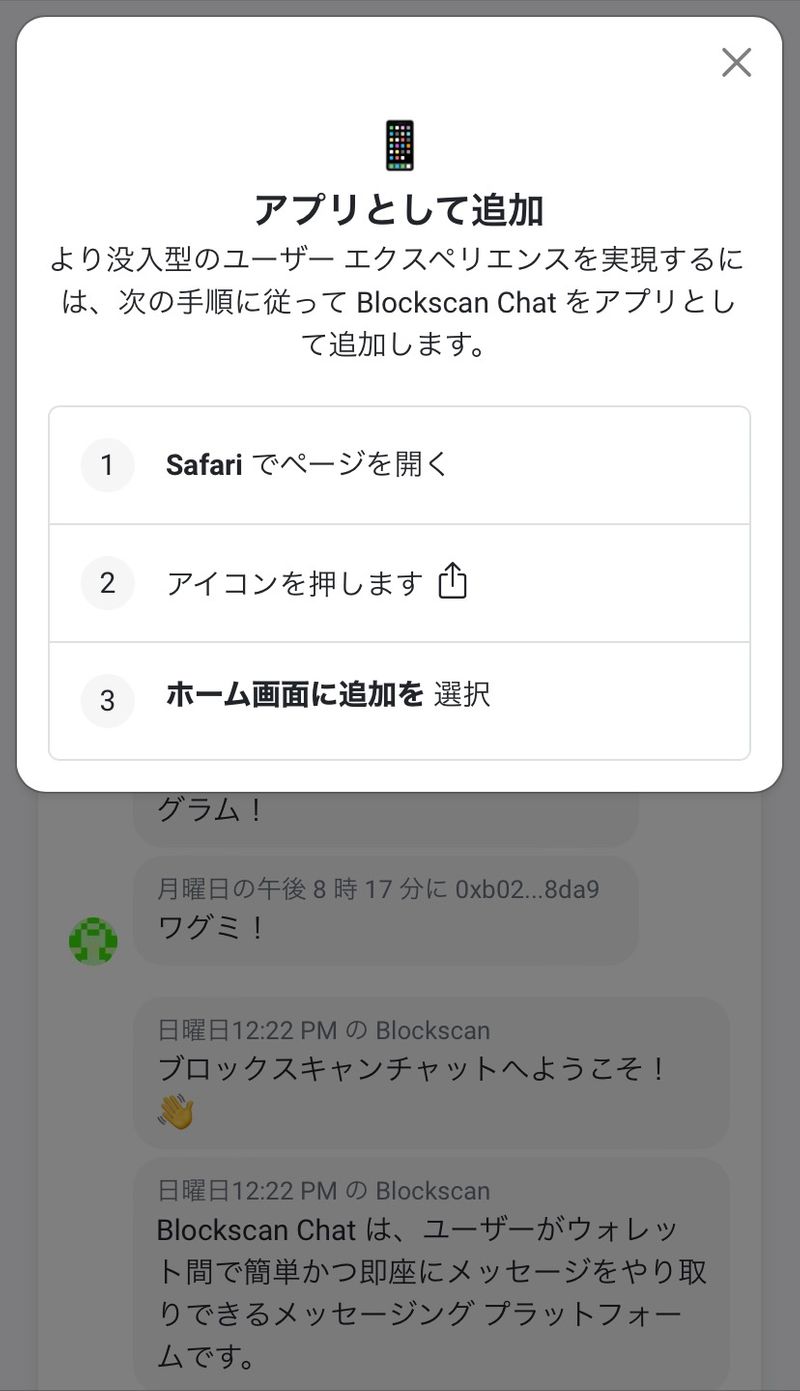Viewport: 800px width, 1391px height.
Task: Click the dialog's Blockscan Chat description paragraph
Action: [399, 302]
